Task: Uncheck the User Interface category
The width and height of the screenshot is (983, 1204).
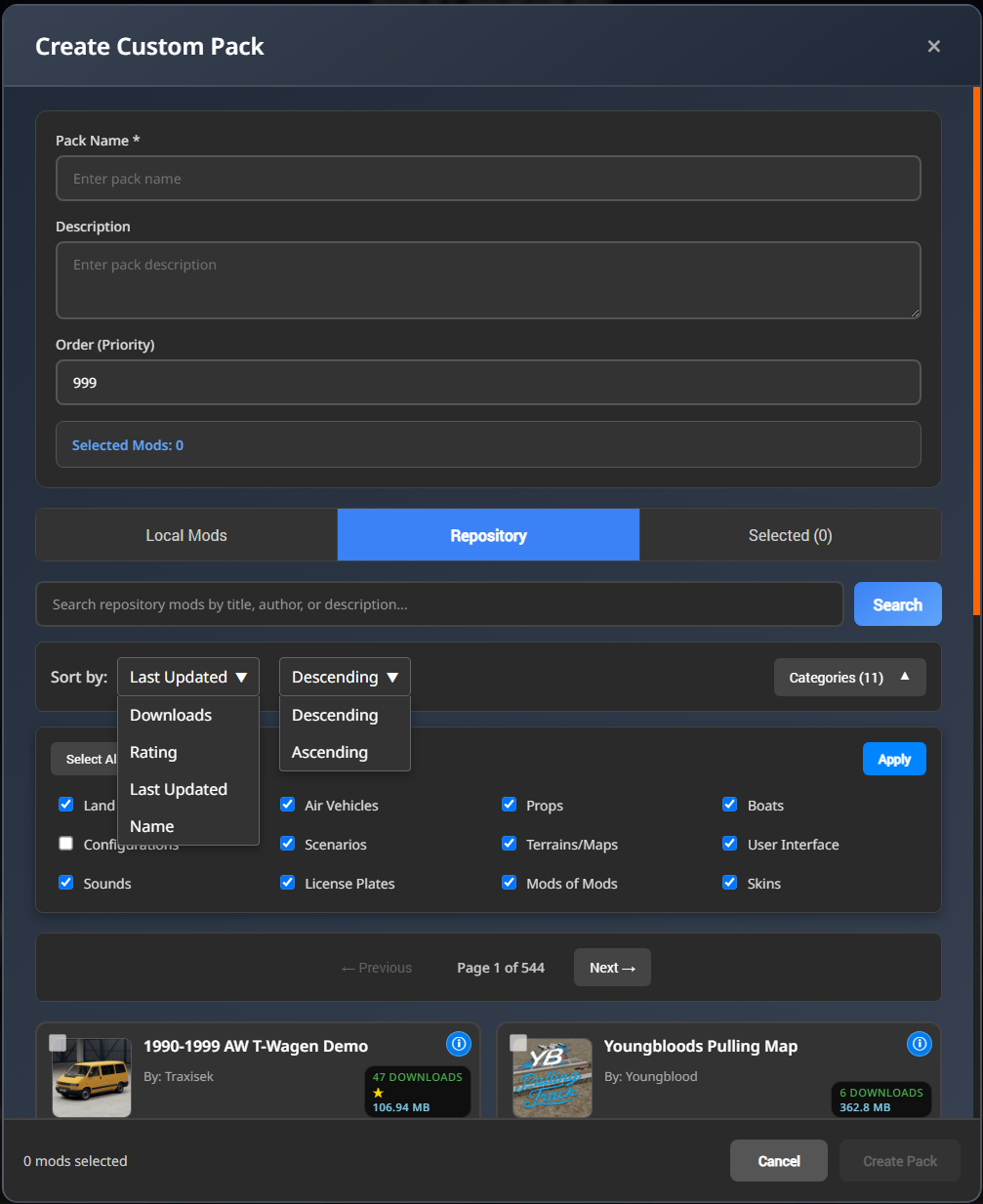Action: pos(730,844)
